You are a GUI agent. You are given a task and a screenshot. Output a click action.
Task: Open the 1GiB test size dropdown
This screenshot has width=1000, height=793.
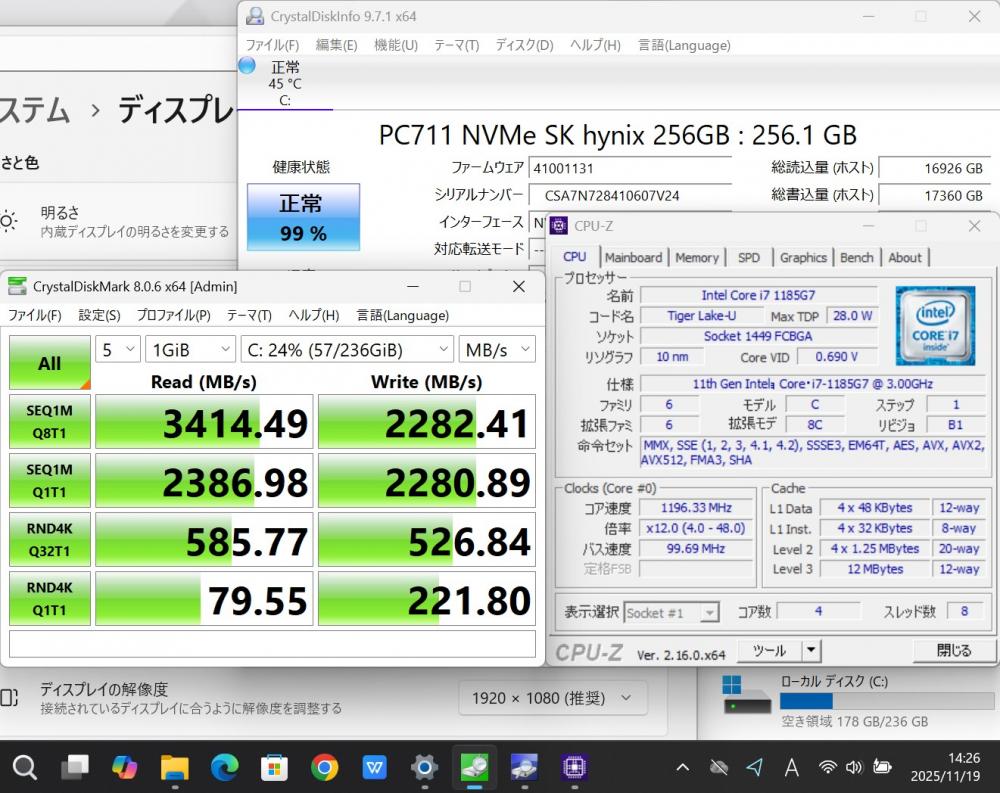point(190,349)
